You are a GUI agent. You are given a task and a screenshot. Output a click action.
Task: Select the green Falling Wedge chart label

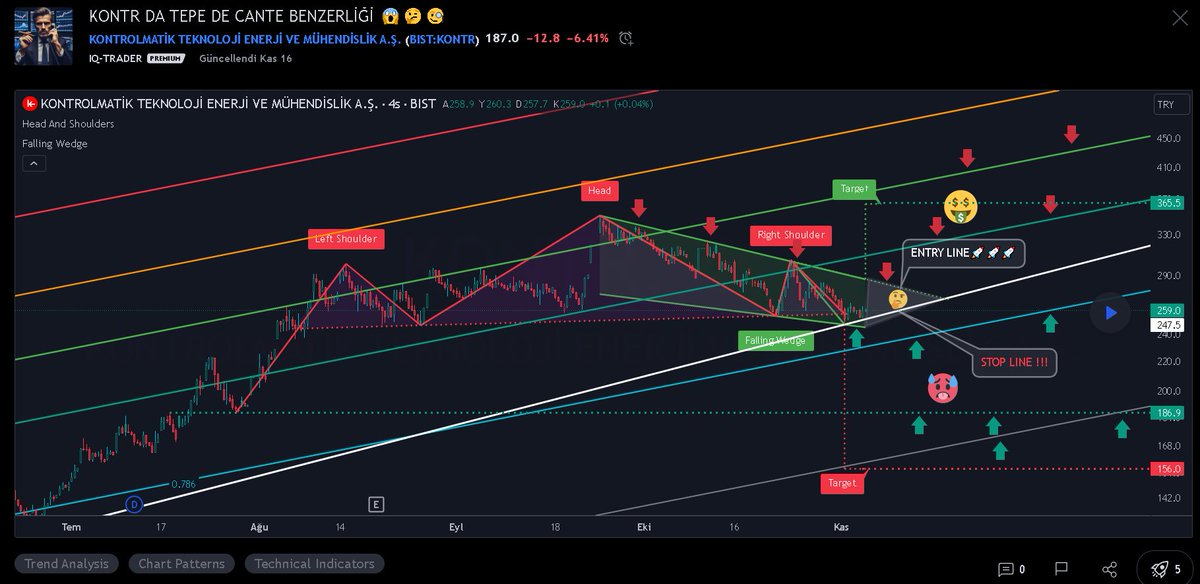(777, 341)
